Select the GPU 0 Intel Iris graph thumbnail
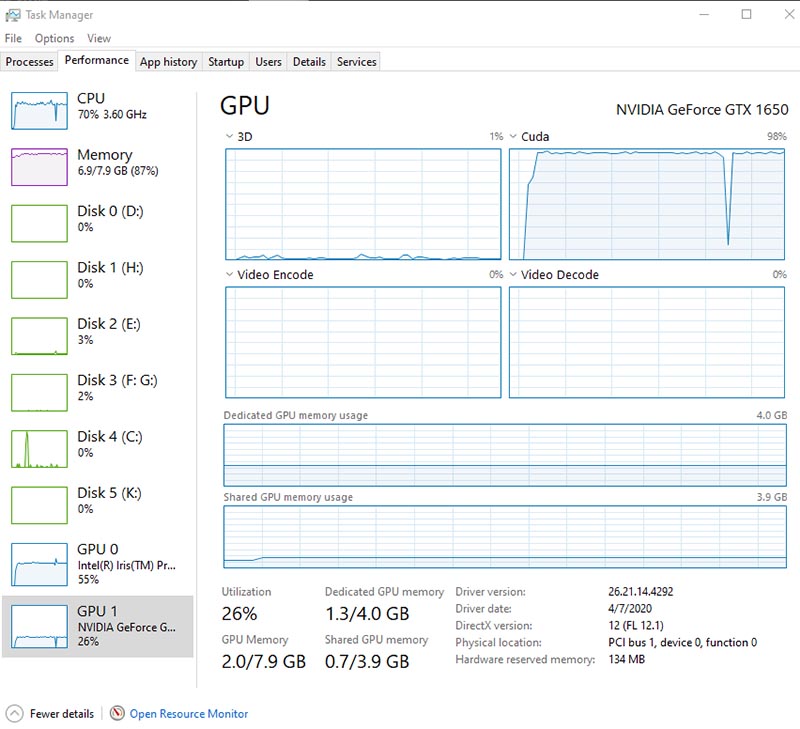800x729 pixels. [39, 564]
